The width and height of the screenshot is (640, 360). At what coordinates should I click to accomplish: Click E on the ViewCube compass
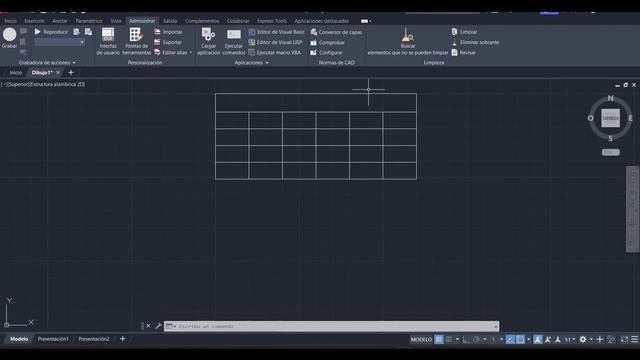coord(631,118)
